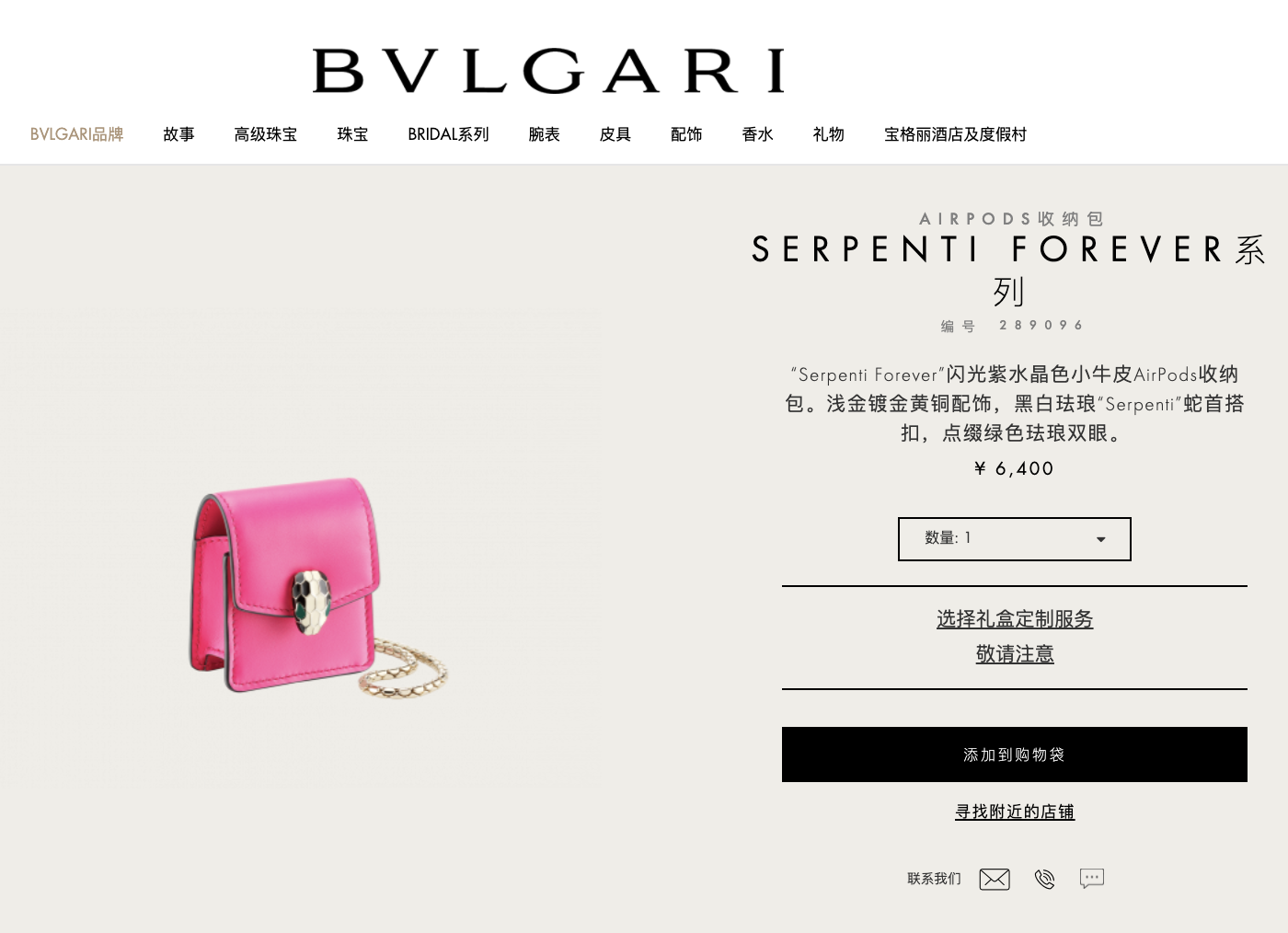Open the 珠宝 menu
This screenshot has height=933, width=1288.
click(352, 134)
